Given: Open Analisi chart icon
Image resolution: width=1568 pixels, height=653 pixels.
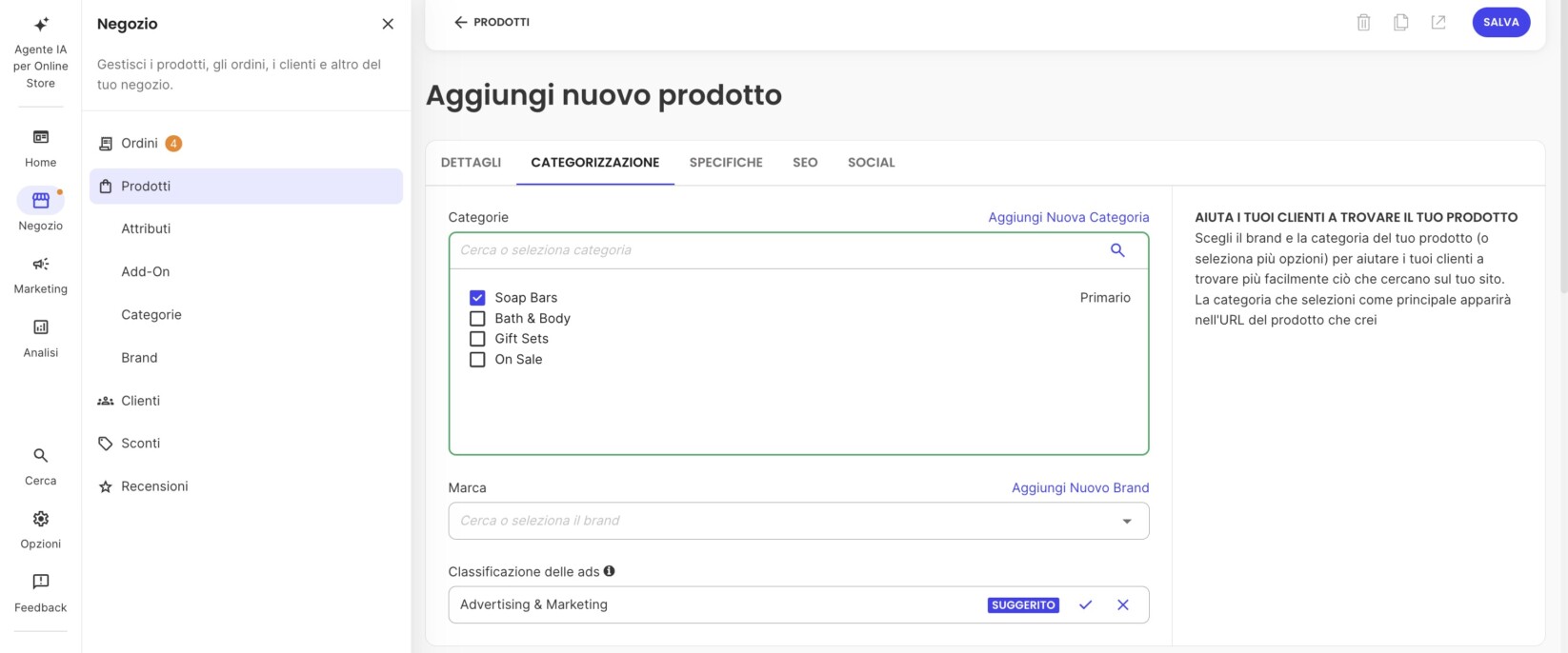Looking at the screenshot, I should 41,326.
